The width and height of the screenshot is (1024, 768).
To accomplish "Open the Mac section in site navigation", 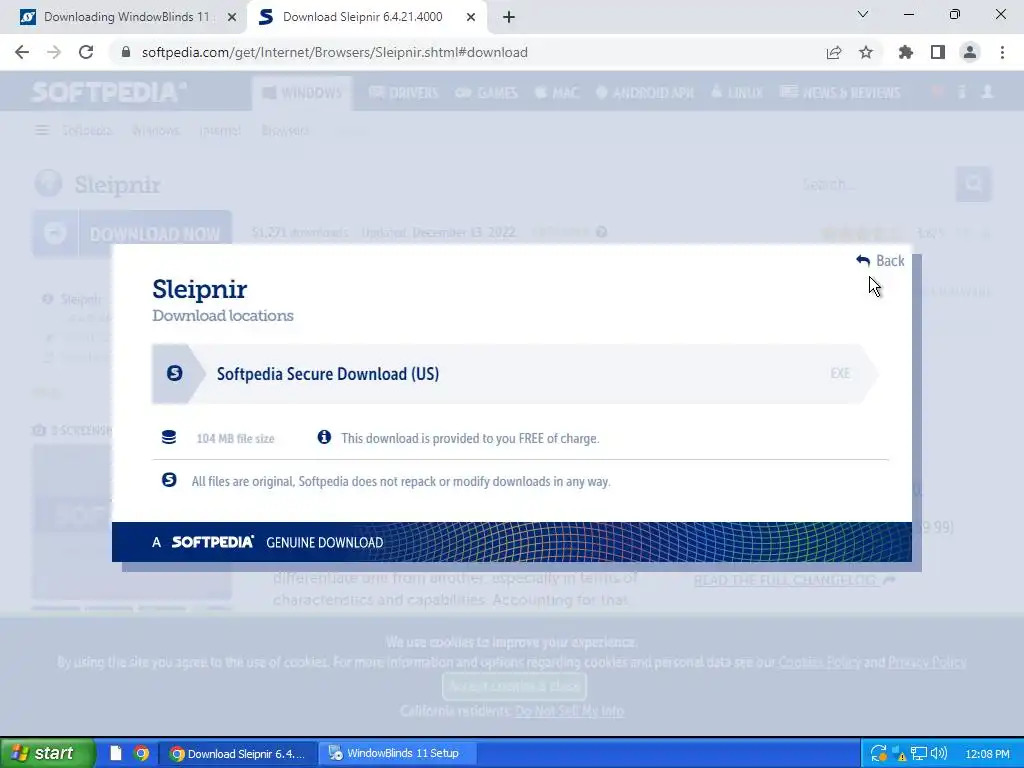I will (556, 93).
